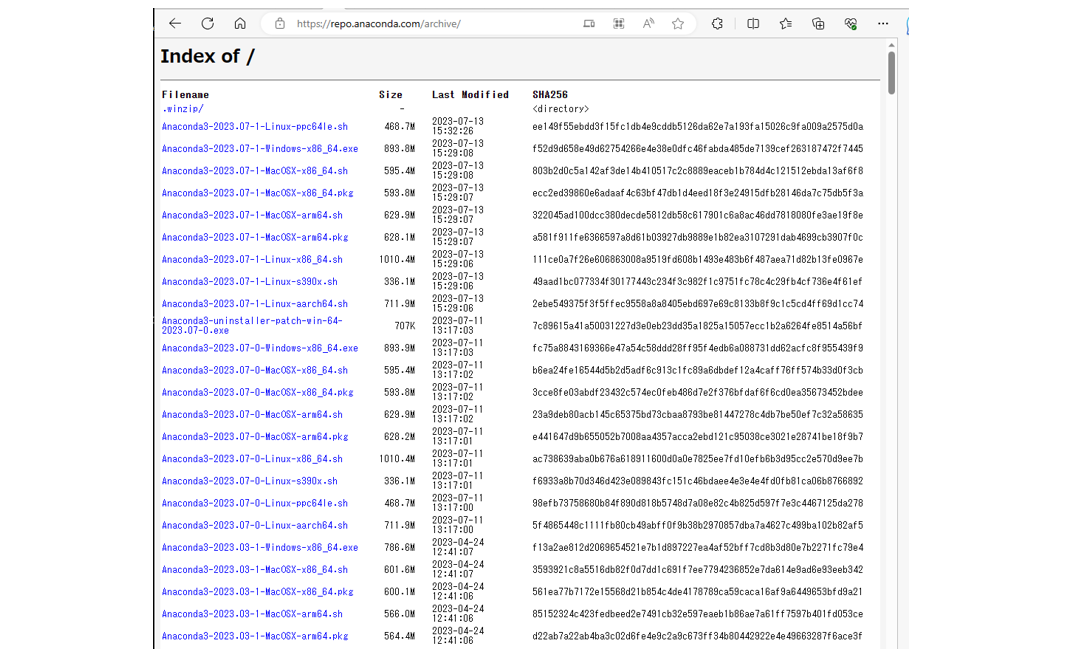This screenshot has width=1071, height=655.
Task: Open the .winzip/ directory link
Action: click(x=183, y=108)
